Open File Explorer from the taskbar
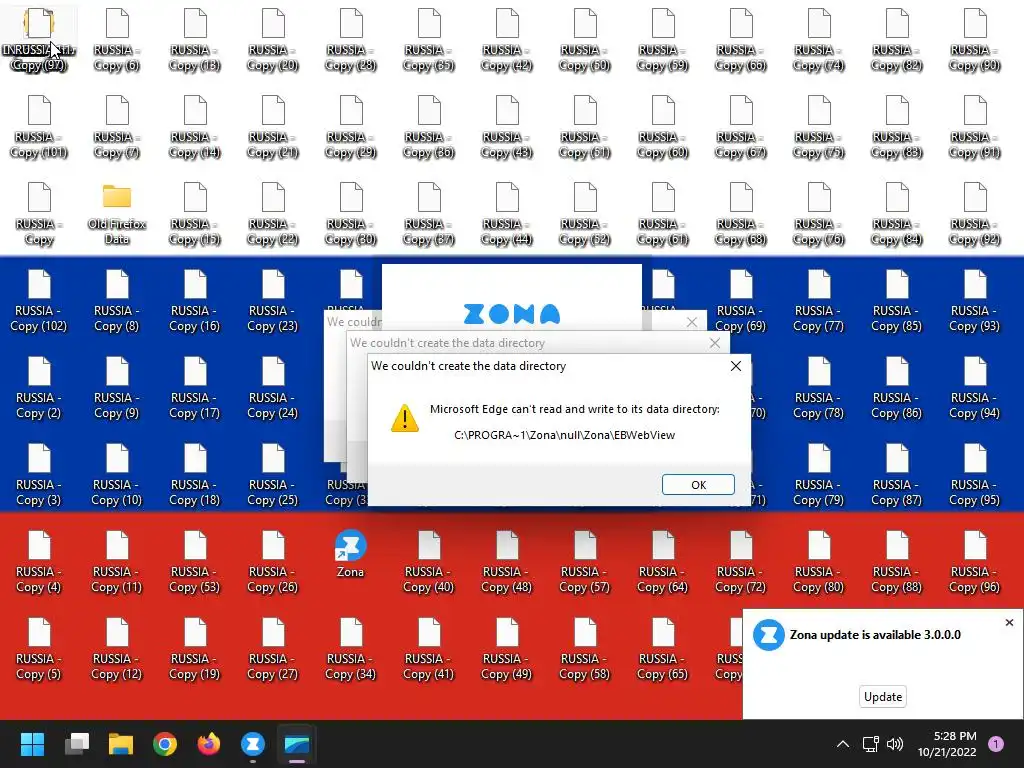This screenshot has height=768, width=1024. pos(121,744)
